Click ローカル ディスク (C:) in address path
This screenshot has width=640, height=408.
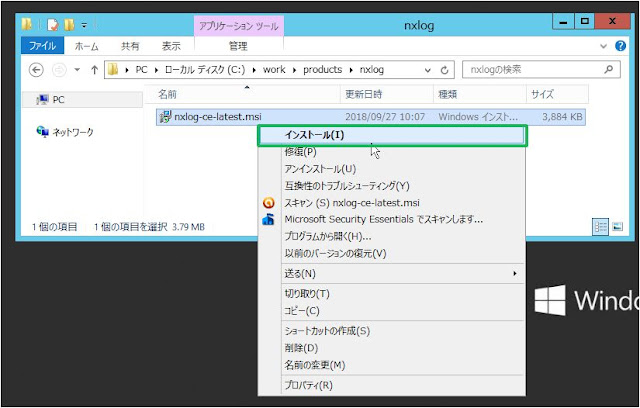tap(205, 70)
